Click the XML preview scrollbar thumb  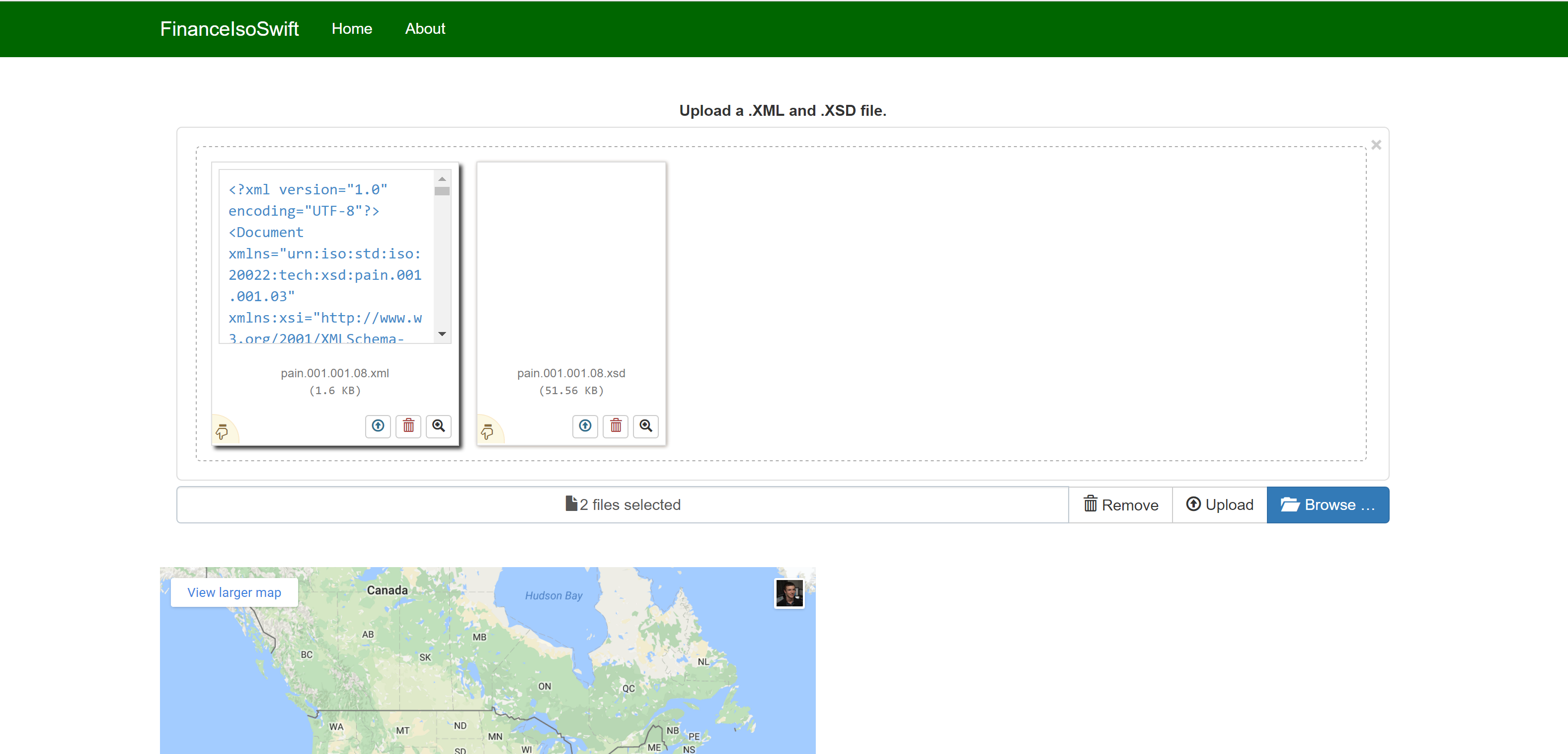(442, 191)
